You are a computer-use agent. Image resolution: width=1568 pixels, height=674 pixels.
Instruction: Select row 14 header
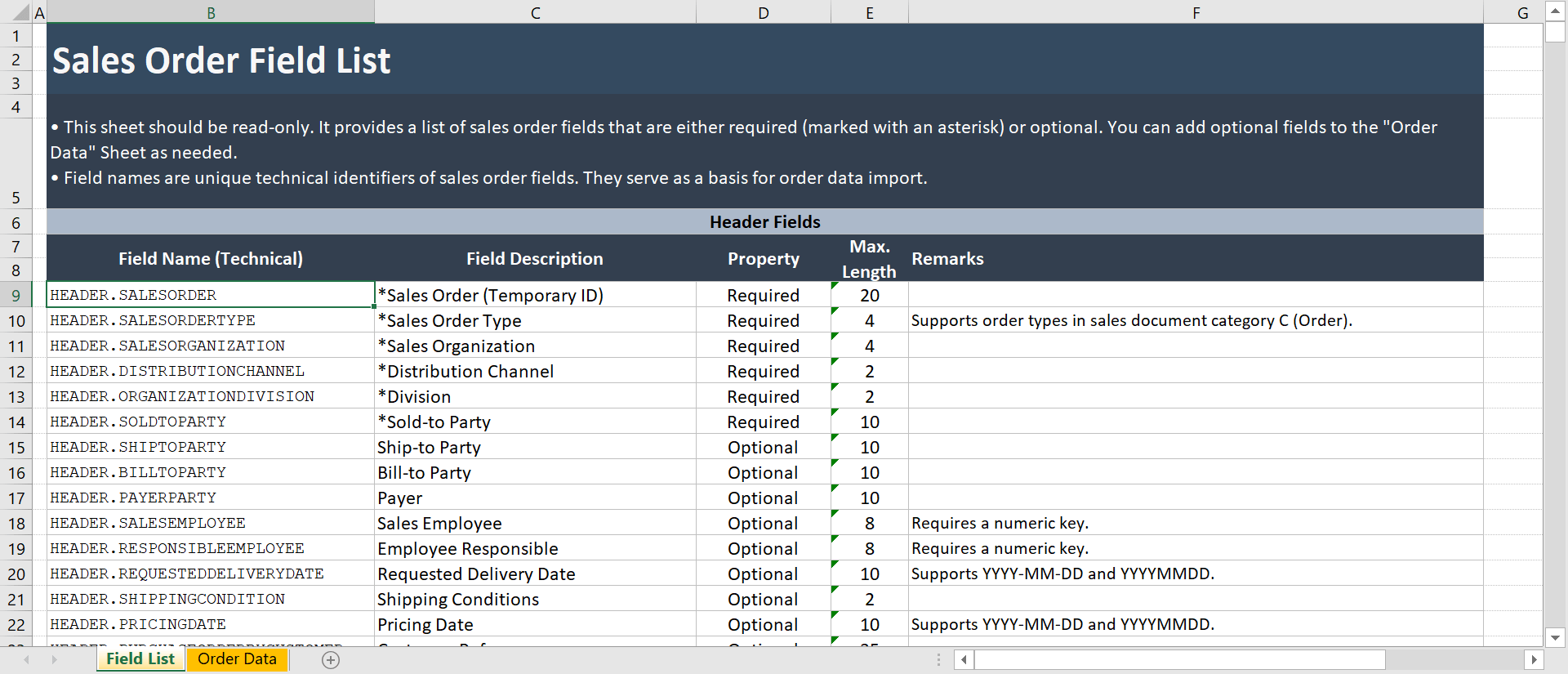[16, 422]
